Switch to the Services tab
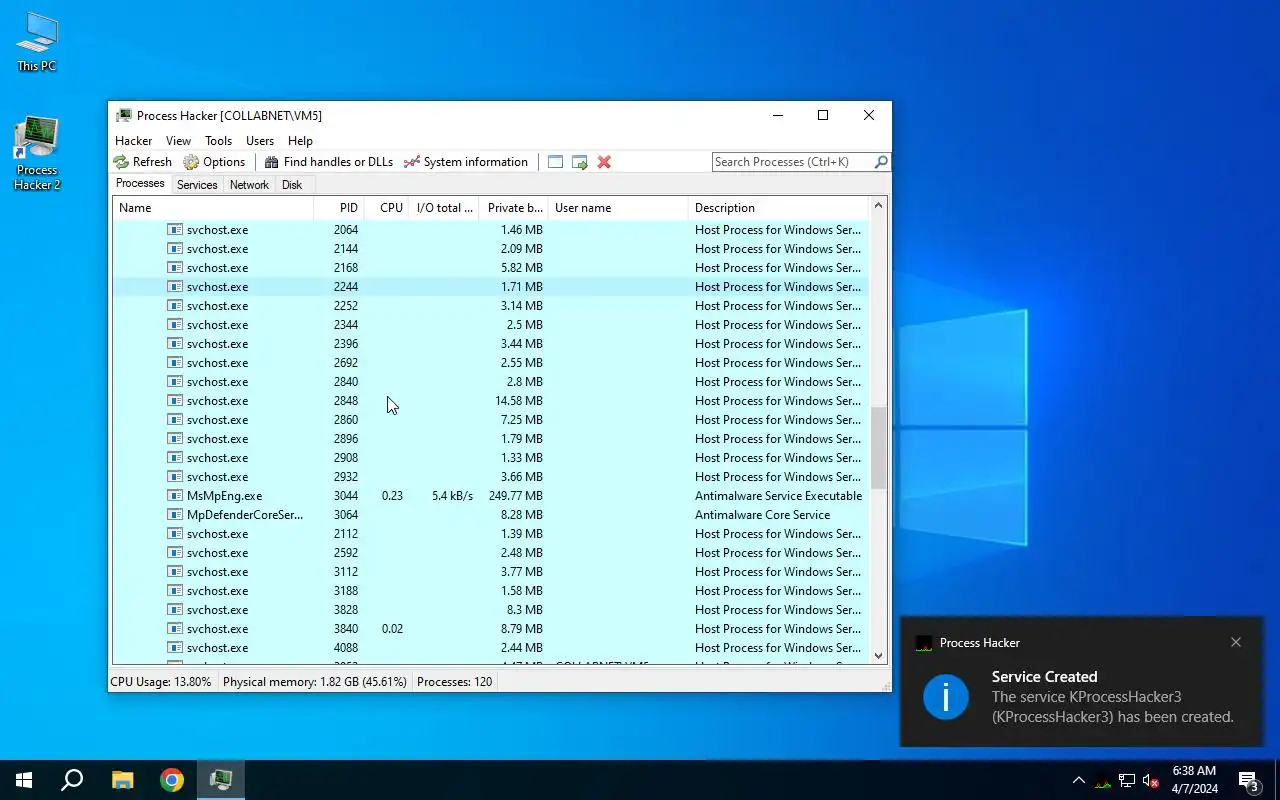The height and width of the screenshot is (800, 1280). coord(197,185)
